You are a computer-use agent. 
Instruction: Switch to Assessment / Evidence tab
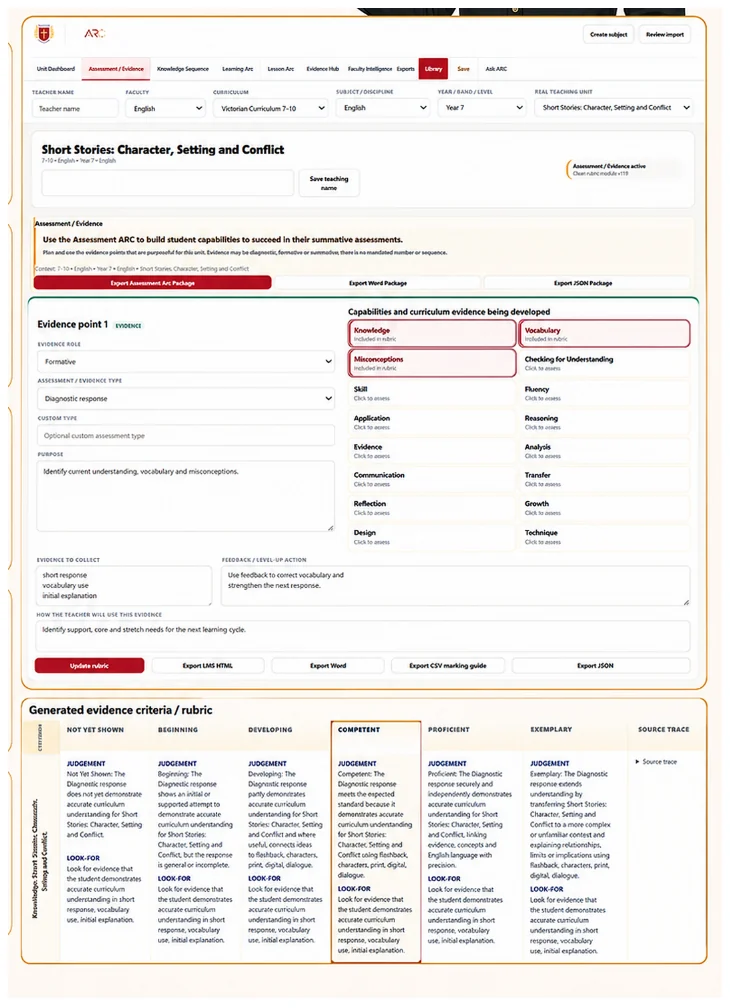pos(116,69)
